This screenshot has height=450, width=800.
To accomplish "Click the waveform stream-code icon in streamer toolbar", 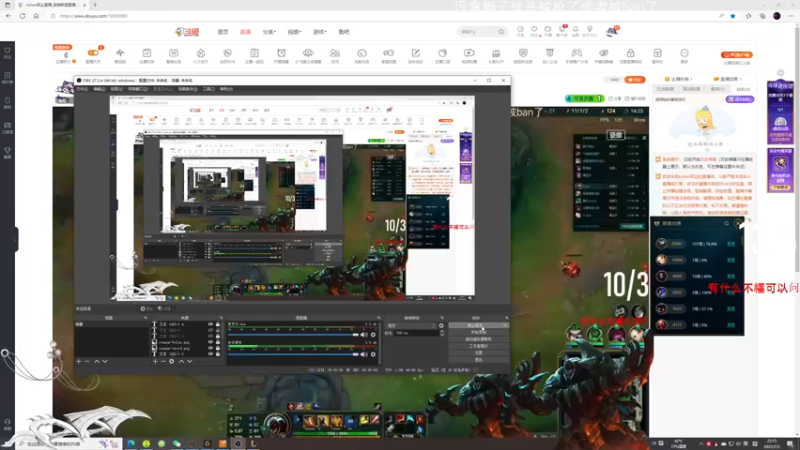I will pyautogui.click(x=120, y=53).
